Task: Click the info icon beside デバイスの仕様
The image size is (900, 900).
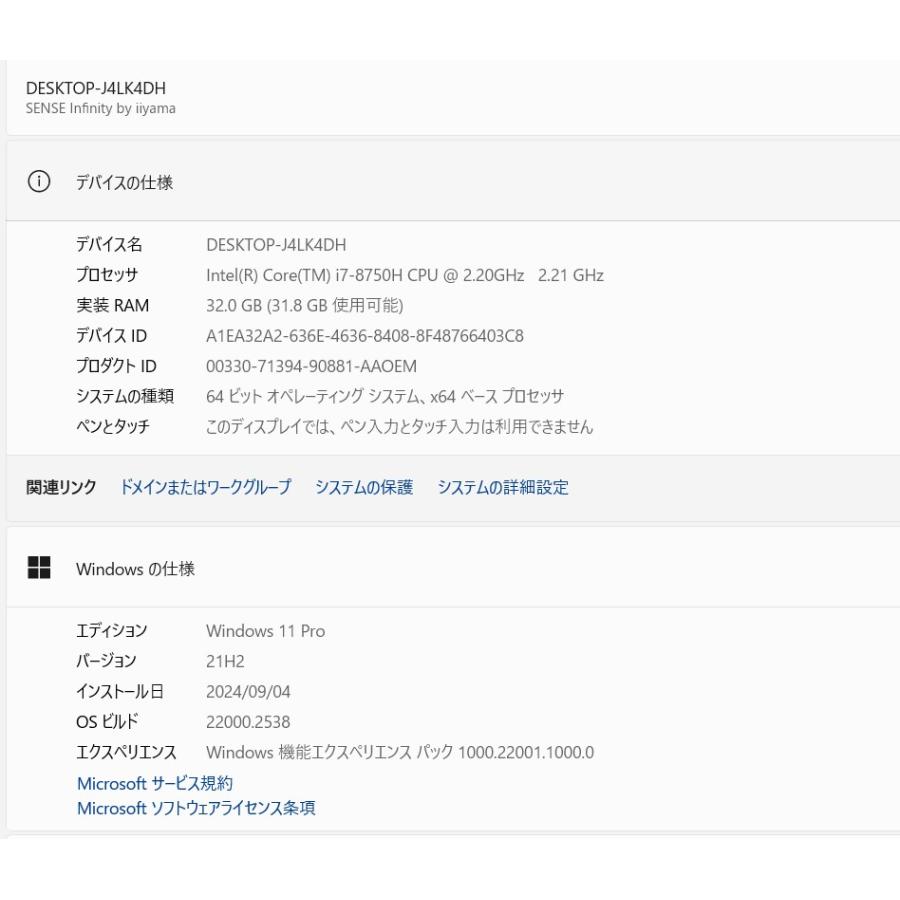Action: tap(40, 183)
